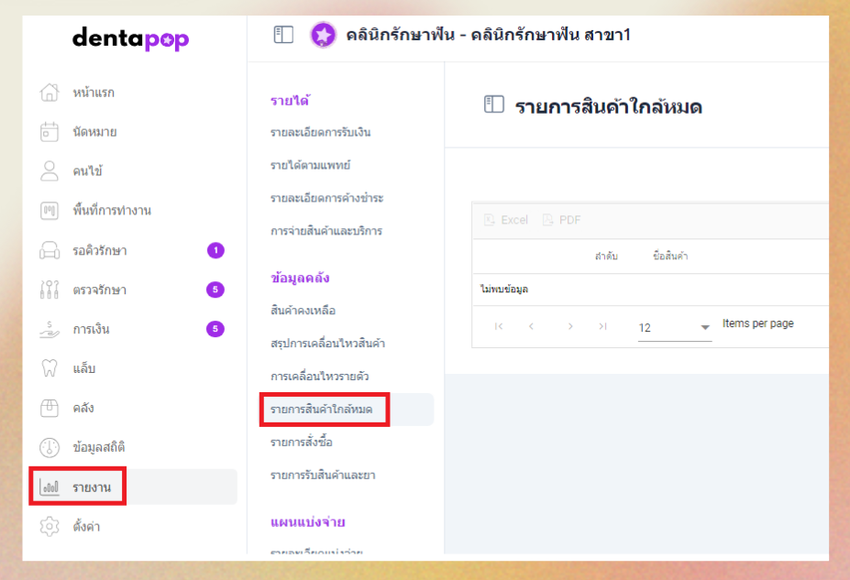
Task: Click the ชื่อสินค้า column header
Action: [671, 256]
